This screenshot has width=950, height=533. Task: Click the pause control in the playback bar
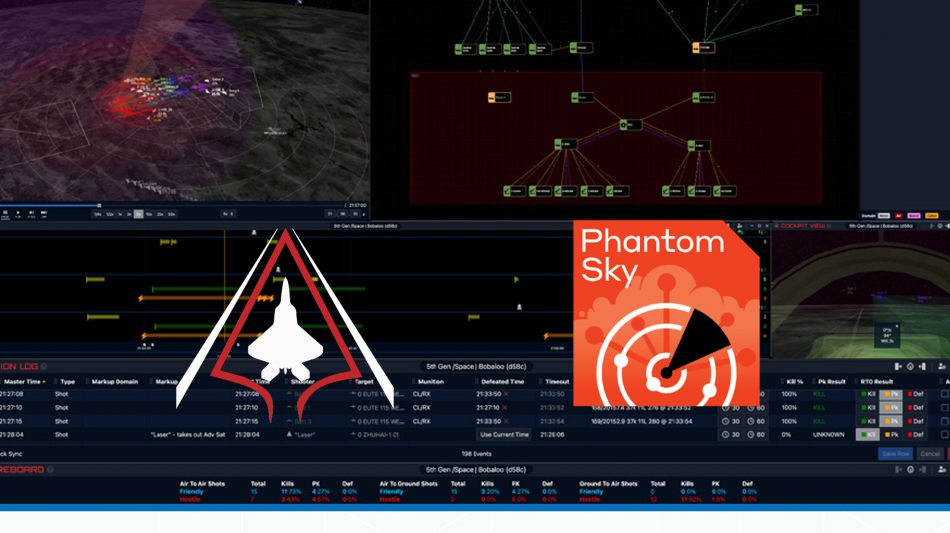[x=5, y=213]
